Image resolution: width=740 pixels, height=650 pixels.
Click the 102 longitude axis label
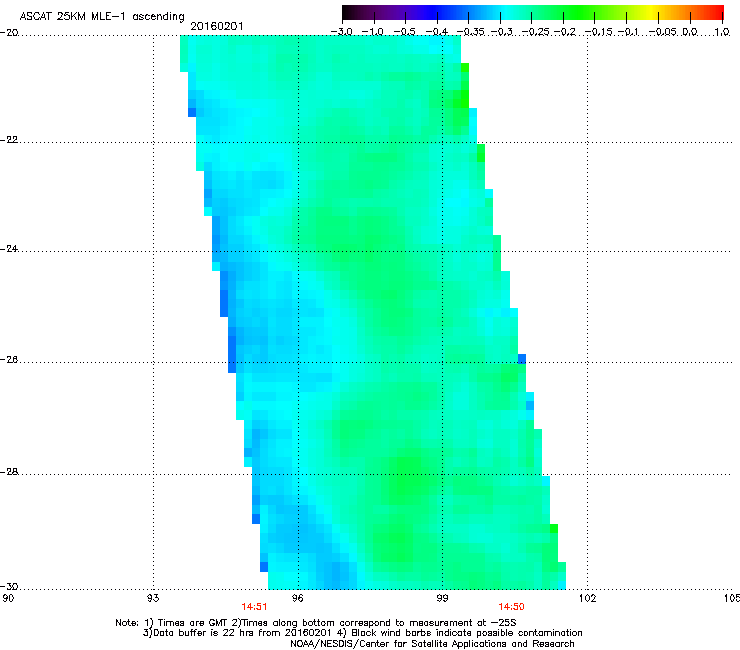pyautogui.click(x=587, y=598)
